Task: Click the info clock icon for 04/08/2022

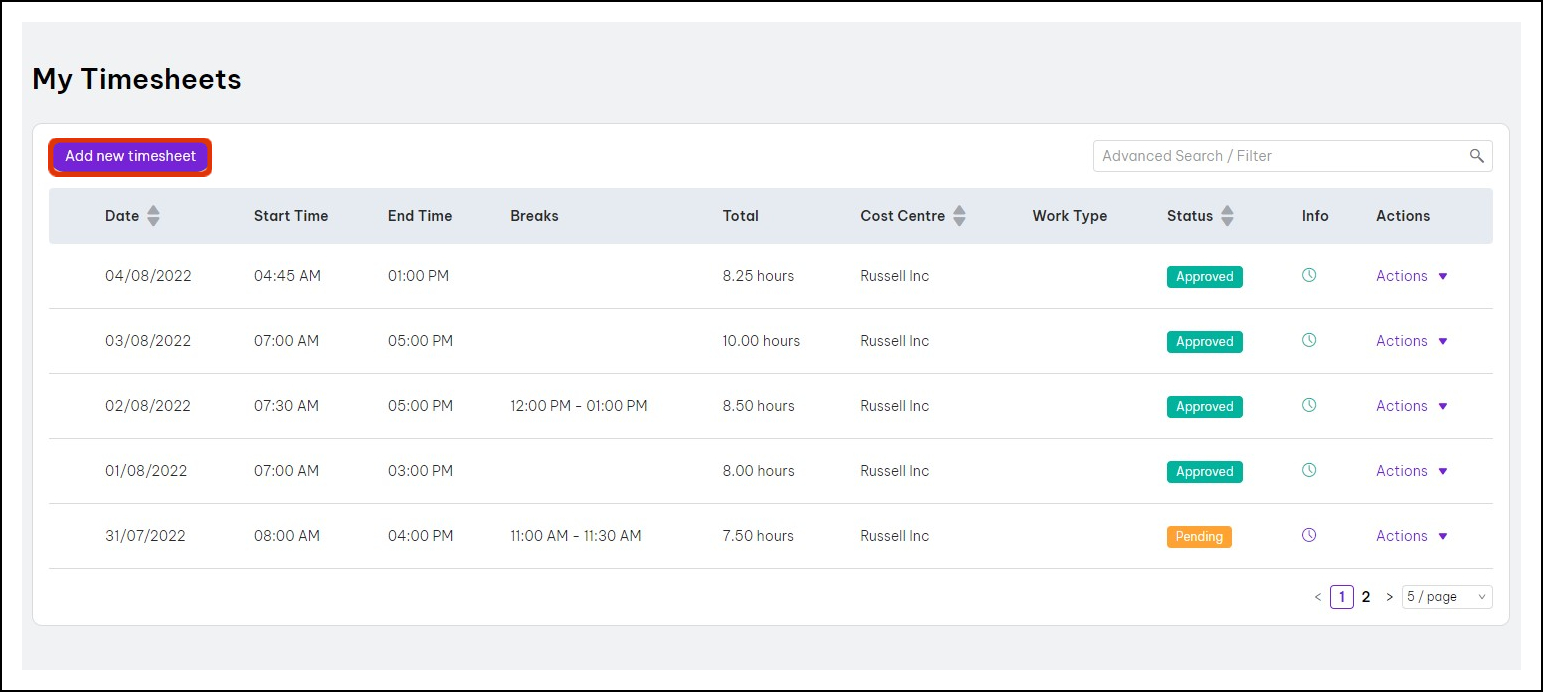Action: [1309, 275]
